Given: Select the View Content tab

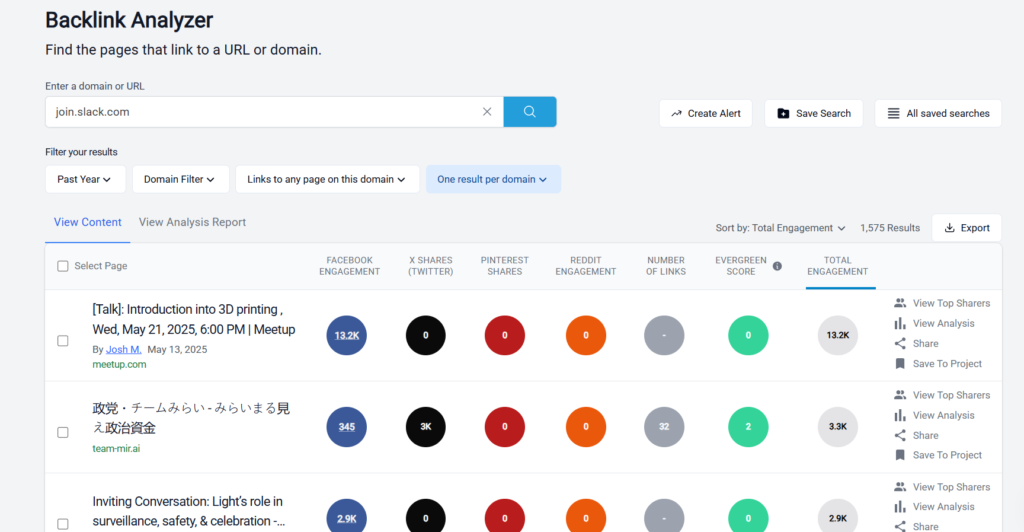Looking at the screenshot, I should coord(88,222).
